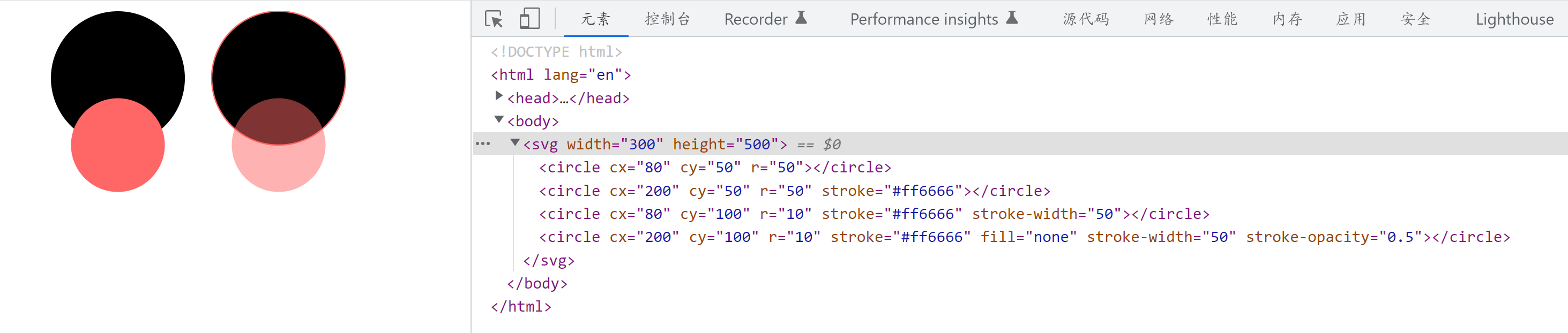Click the html lang="en" element line
The height and width of the screenshot is (333, 1568).
[561, 75]
